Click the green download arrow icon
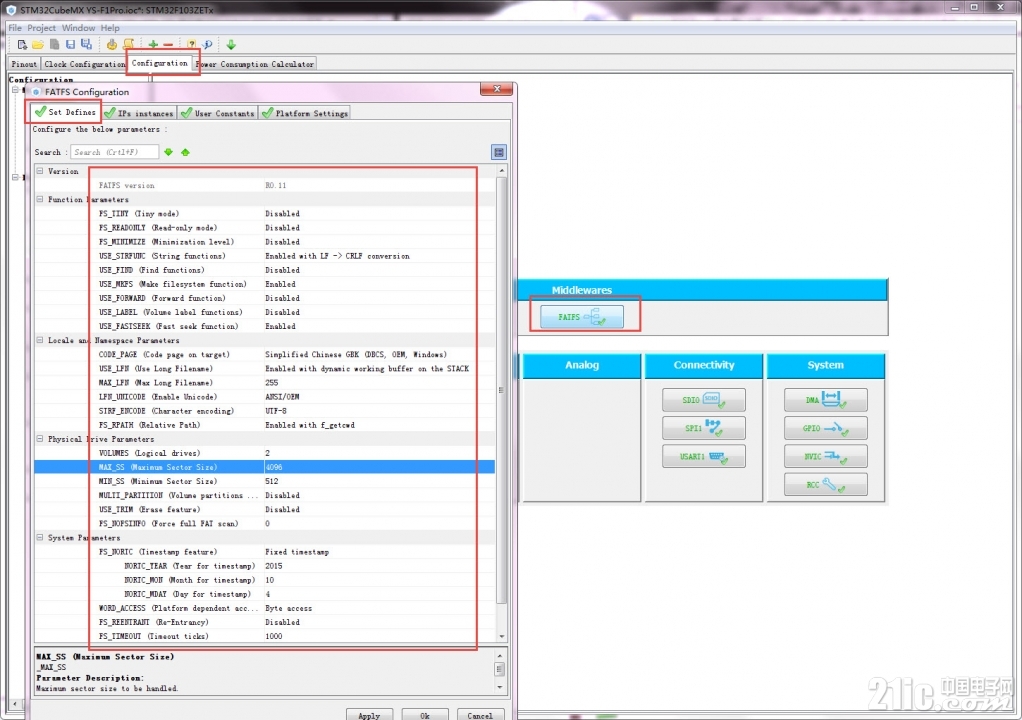 click(x=231, y=44)
